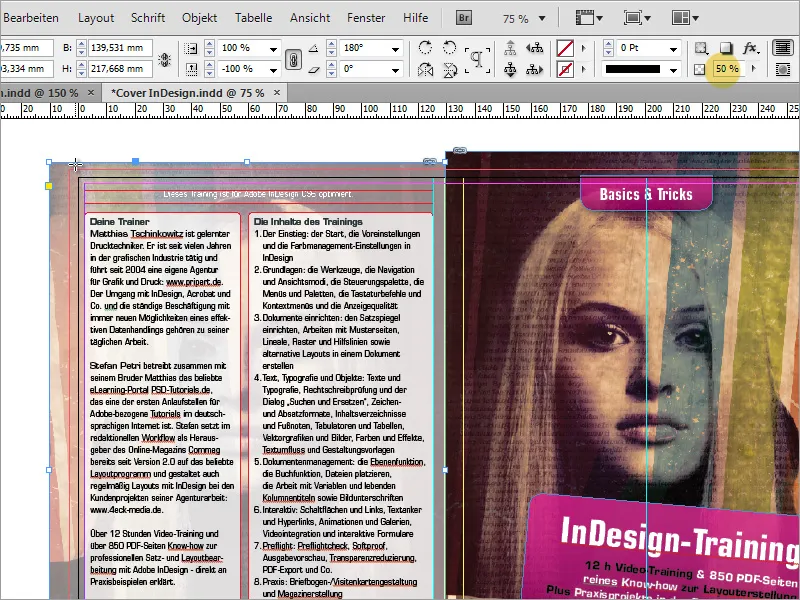Open opacity slider arrow next to 50 %

pyautogui.click(x=754, y=68)
